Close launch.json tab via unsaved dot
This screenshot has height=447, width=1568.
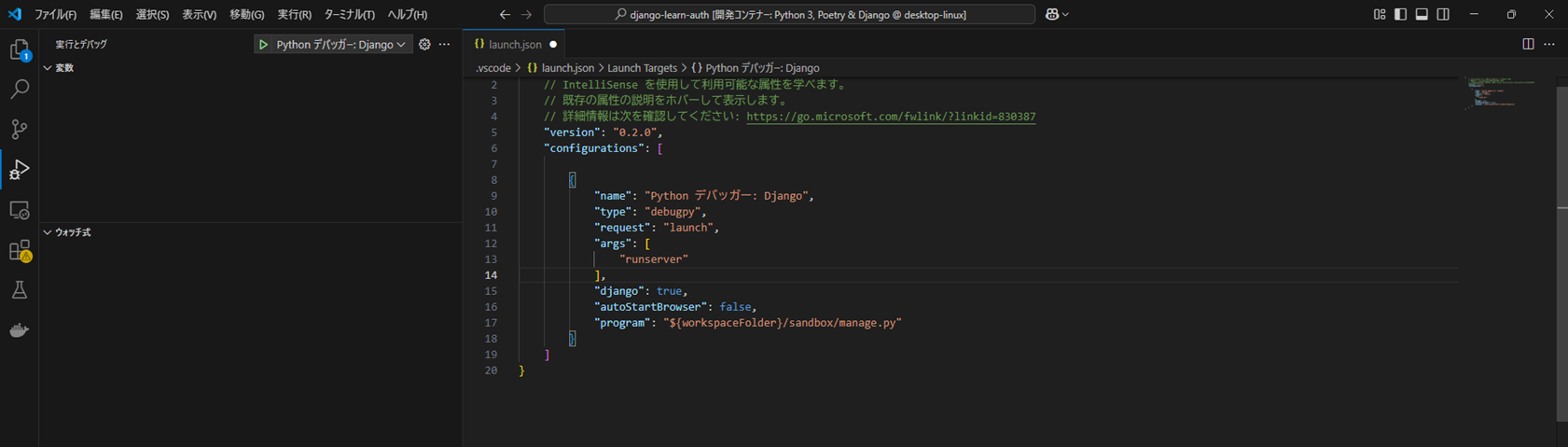(x=553, y=44)
